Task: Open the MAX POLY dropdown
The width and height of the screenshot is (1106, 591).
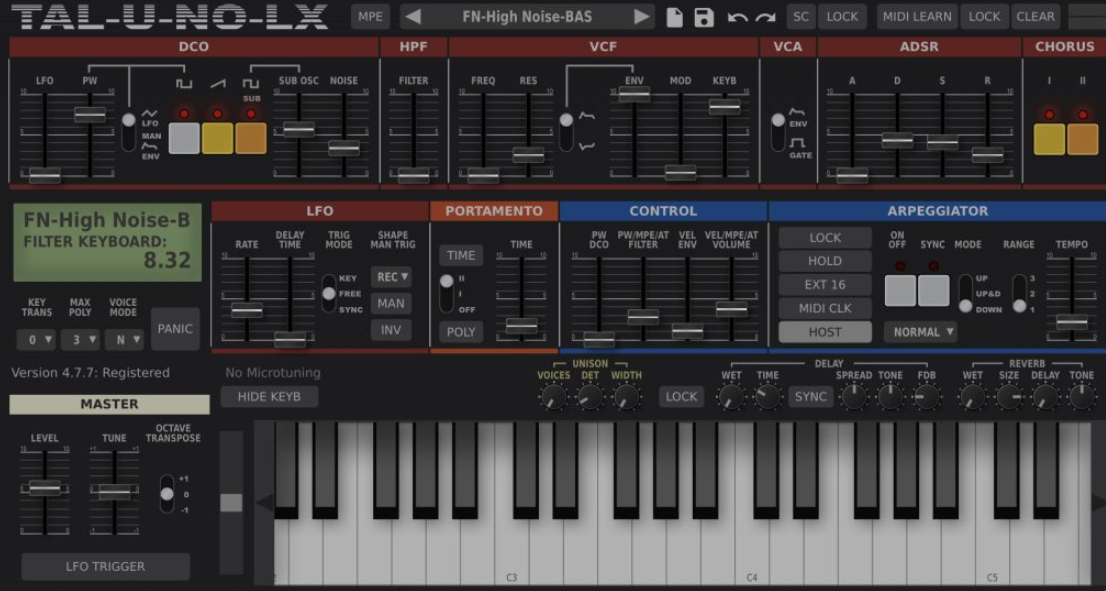Action: (80, 340)
